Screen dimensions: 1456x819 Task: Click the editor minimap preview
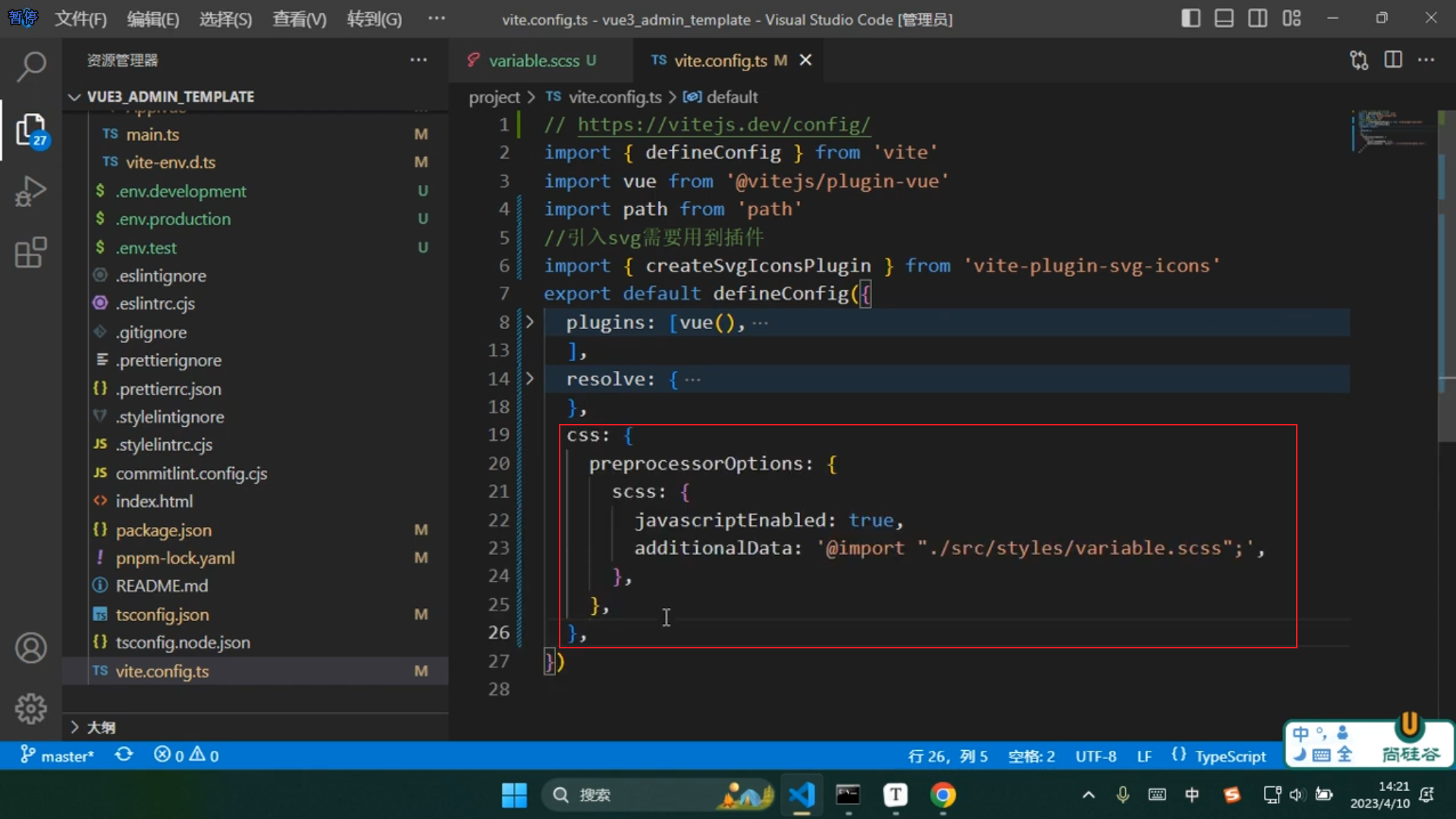tap(1393, 130)
